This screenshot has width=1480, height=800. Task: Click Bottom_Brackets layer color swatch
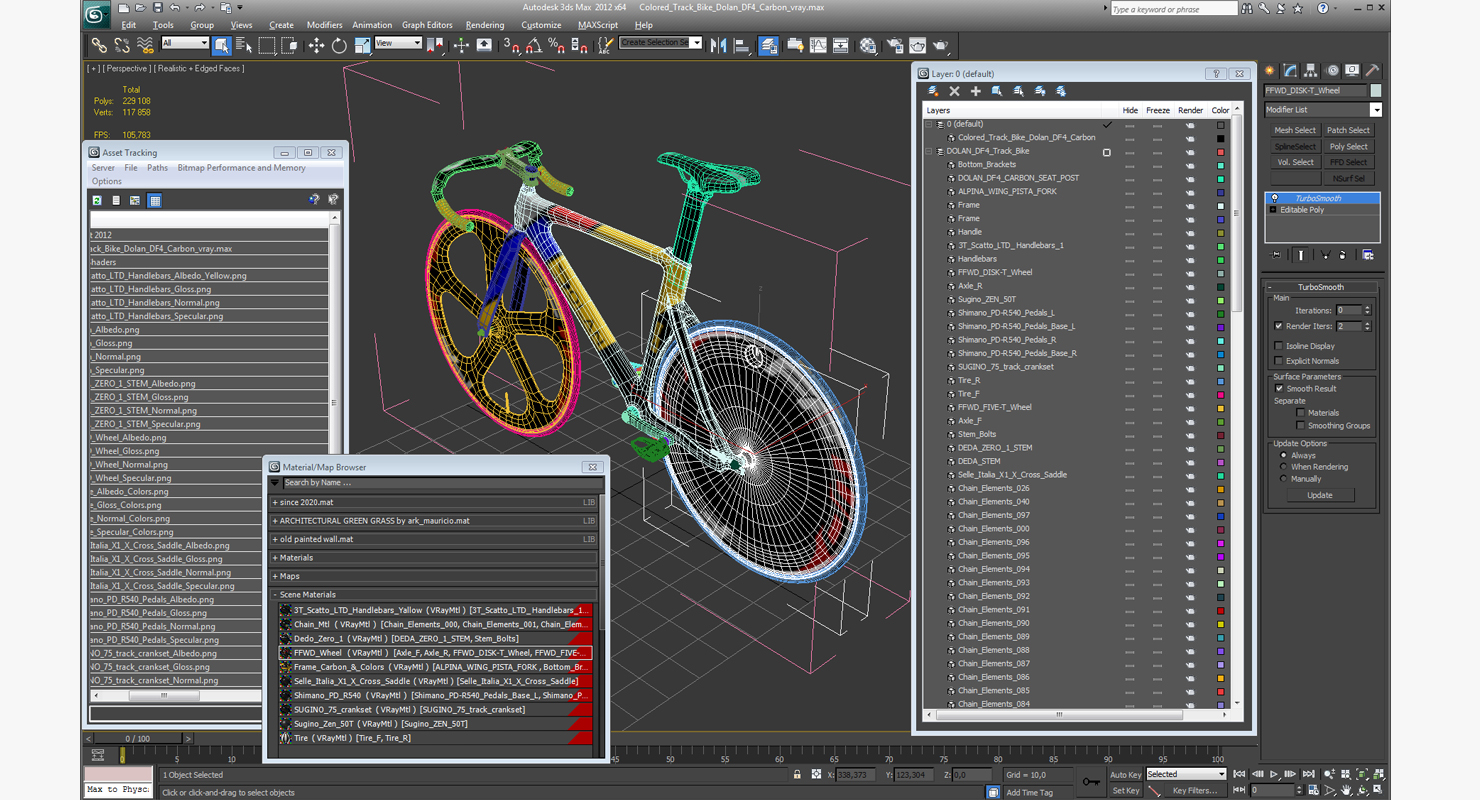tap(1221, 165)
